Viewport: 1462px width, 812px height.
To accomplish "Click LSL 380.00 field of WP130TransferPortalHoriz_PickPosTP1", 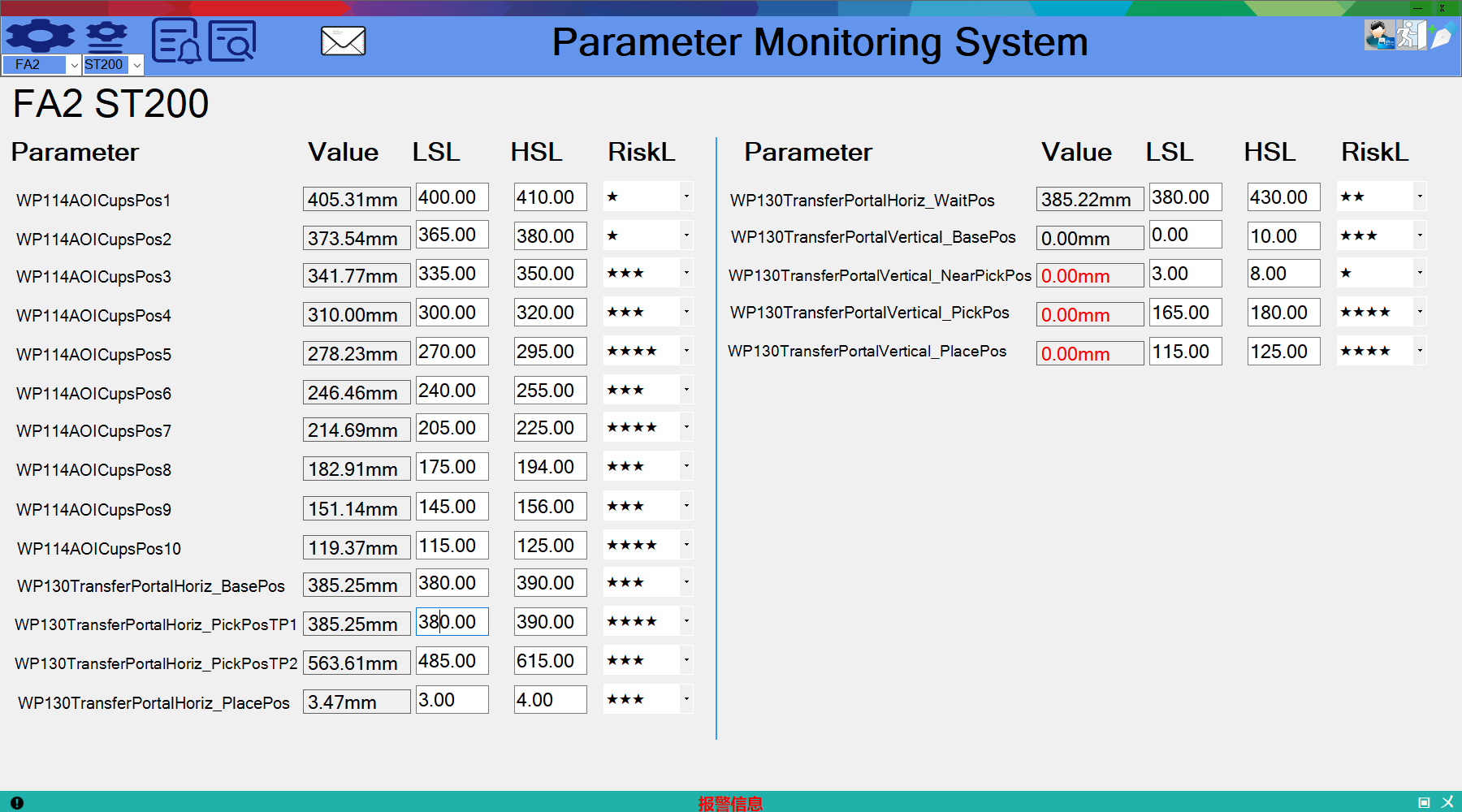I will (x=452, y=622).
